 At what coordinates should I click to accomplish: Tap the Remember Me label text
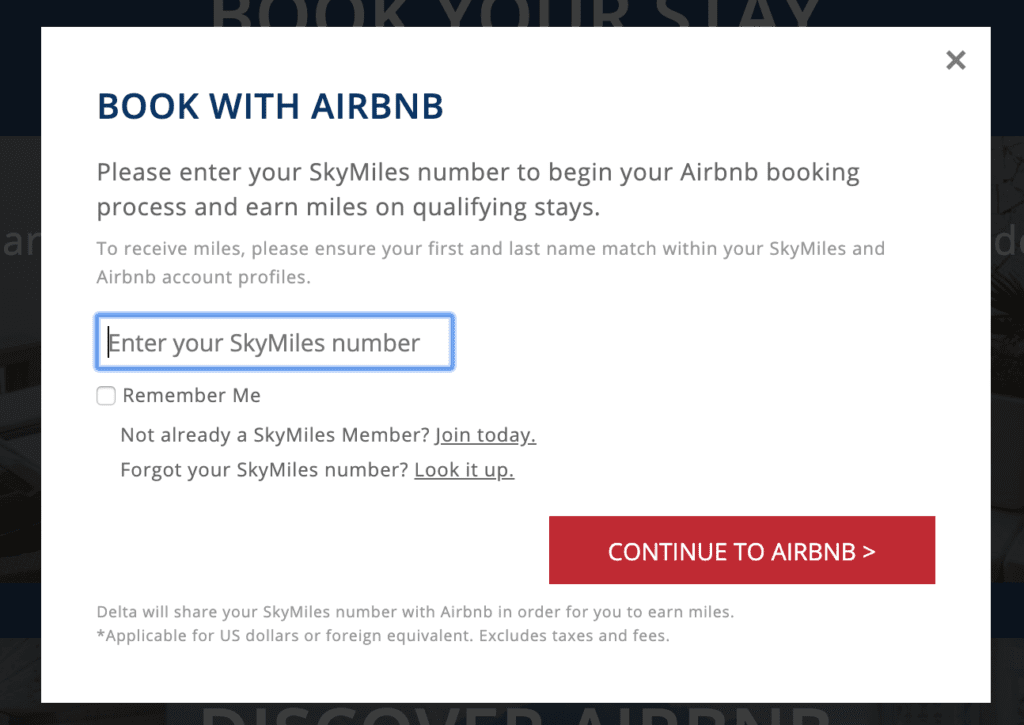(191, 395)
